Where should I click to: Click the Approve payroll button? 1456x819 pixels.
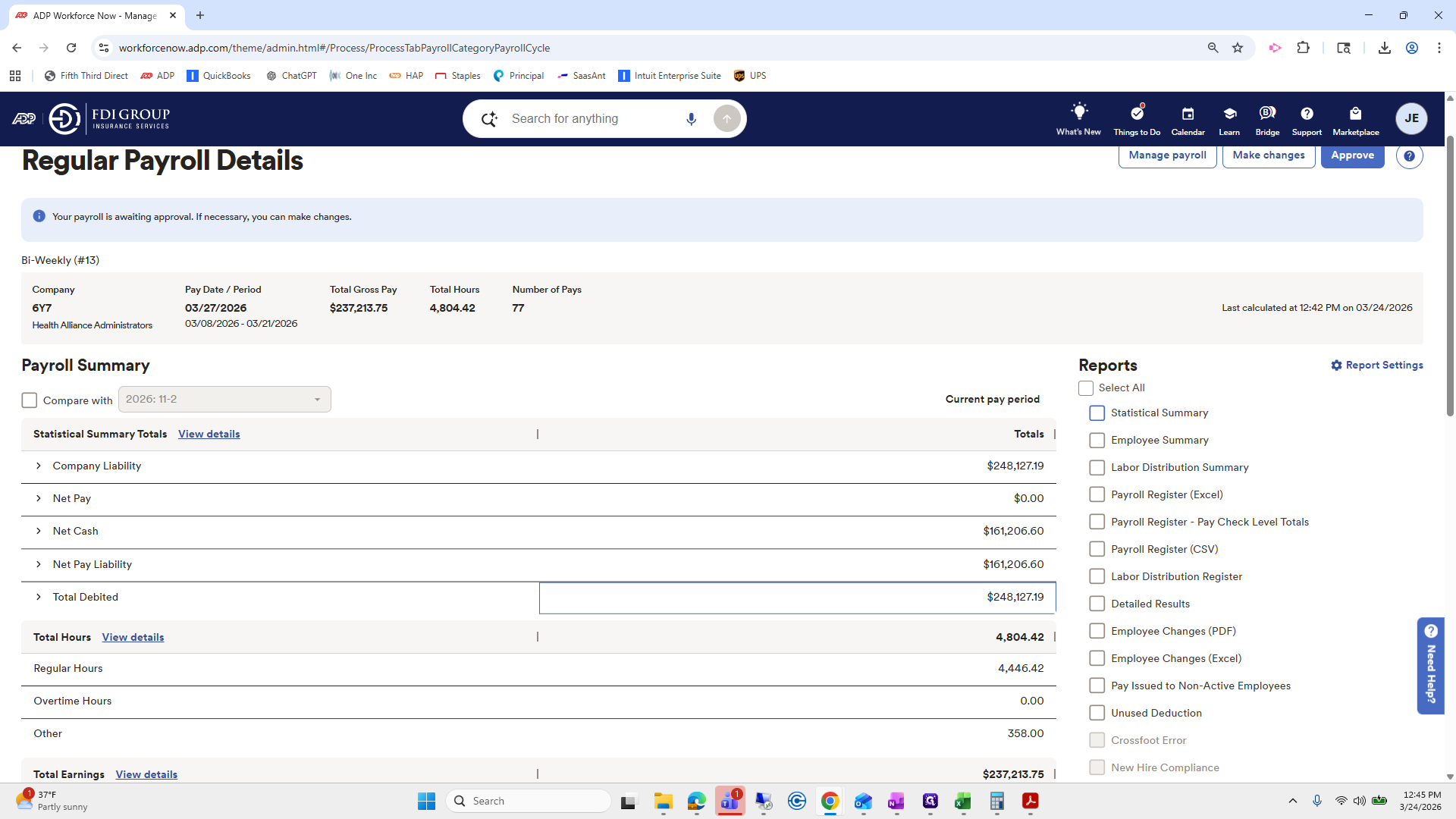pyautogui.click(x=1352, y=155)
